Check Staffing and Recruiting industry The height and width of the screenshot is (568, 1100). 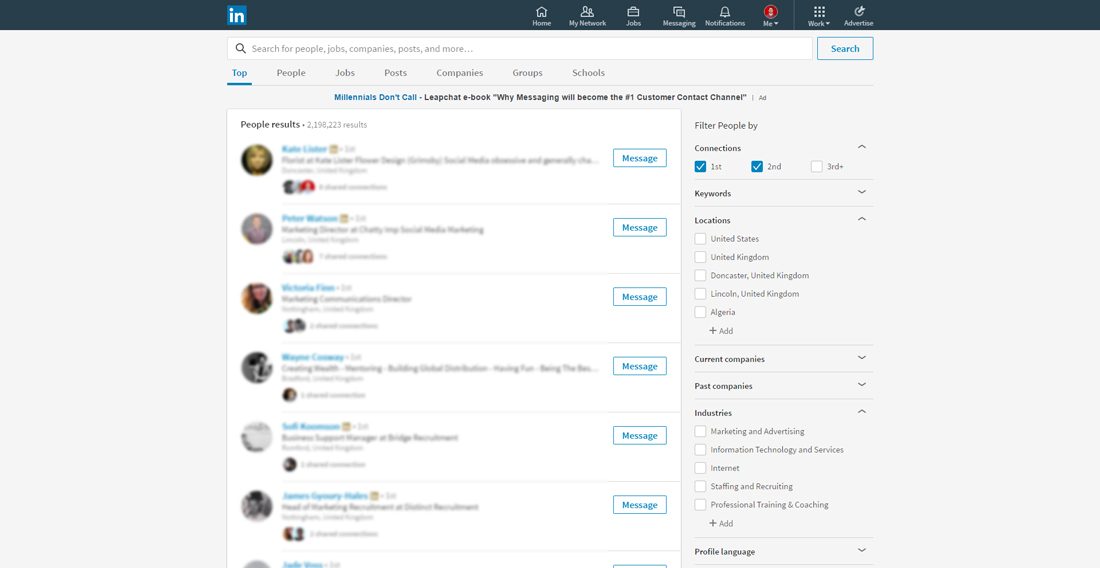tap(700, 486)
